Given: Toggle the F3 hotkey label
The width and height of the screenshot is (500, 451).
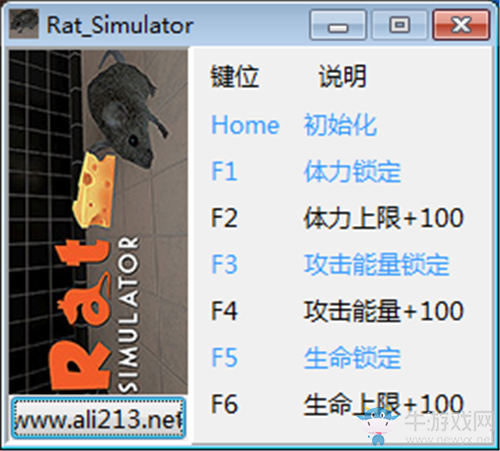Looking at the screenshot, I should coord(224,264).
